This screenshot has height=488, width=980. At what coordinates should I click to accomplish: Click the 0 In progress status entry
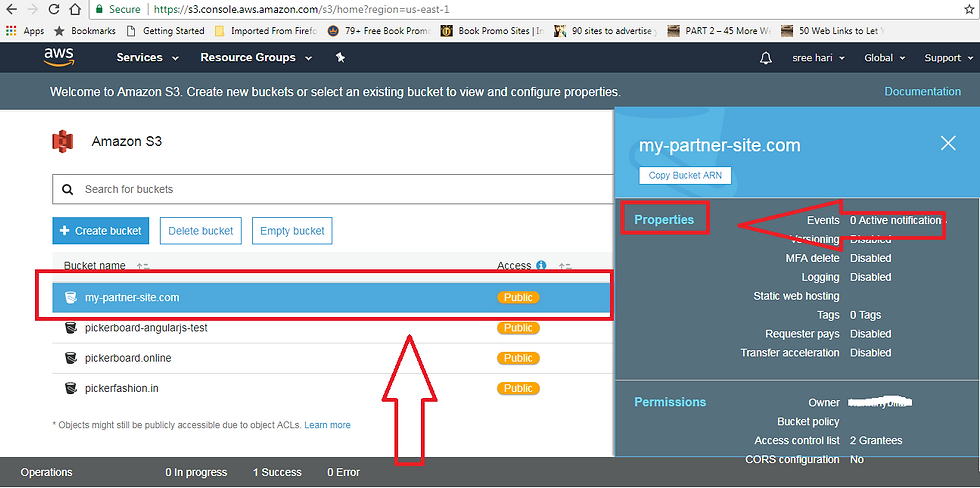(x=196, y=472)
